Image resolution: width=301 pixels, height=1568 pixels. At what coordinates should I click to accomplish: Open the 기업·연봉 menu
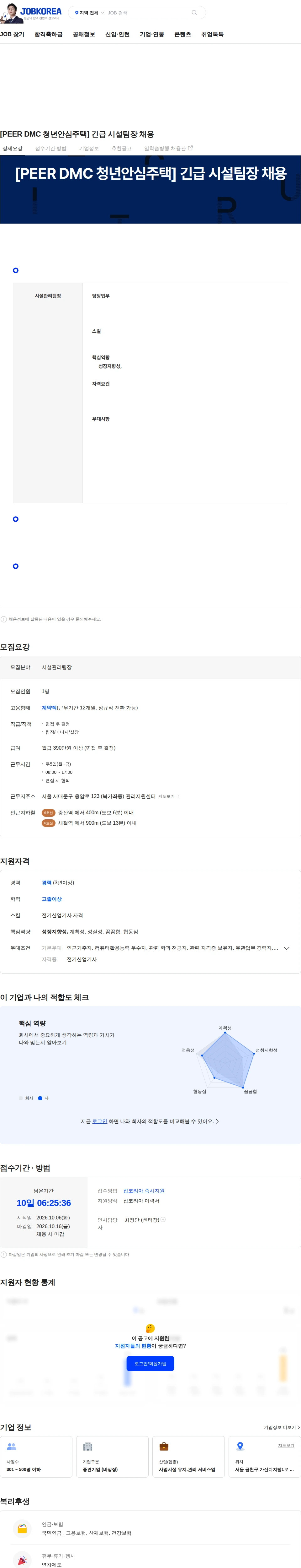[x=152, y=35]
